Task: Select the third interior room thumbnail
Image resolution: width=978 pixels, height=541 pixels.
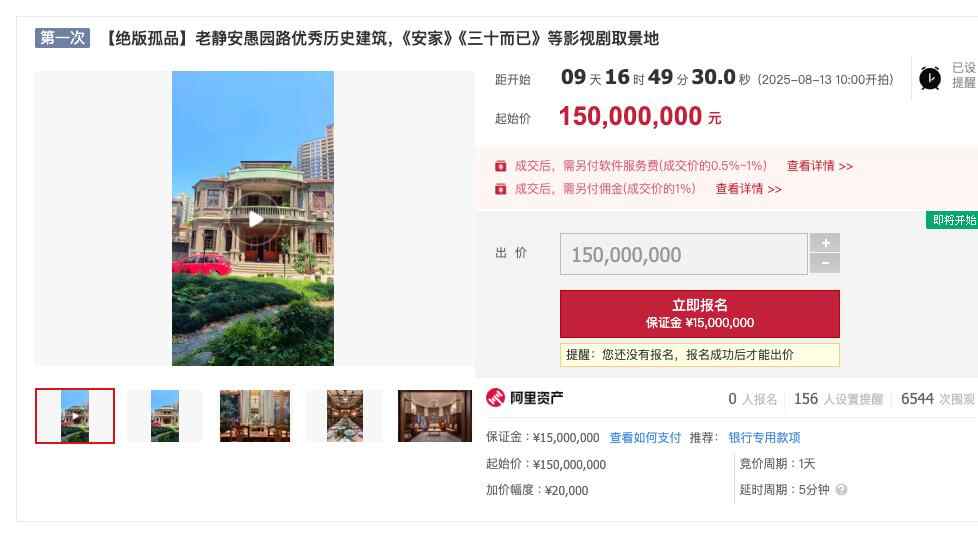Action: 255,416
